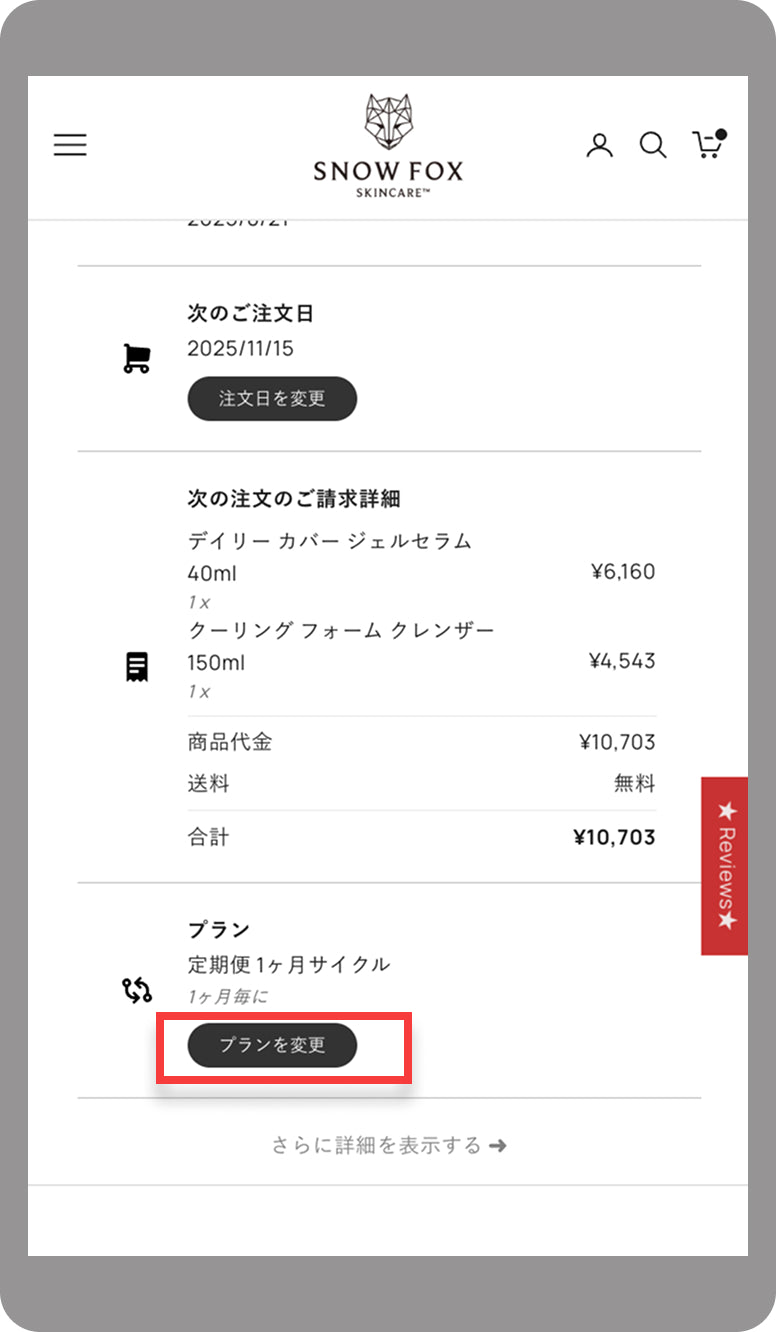Click the next order date 2025/11/15
Screen dimensions: 776x1332
[240, 349]
